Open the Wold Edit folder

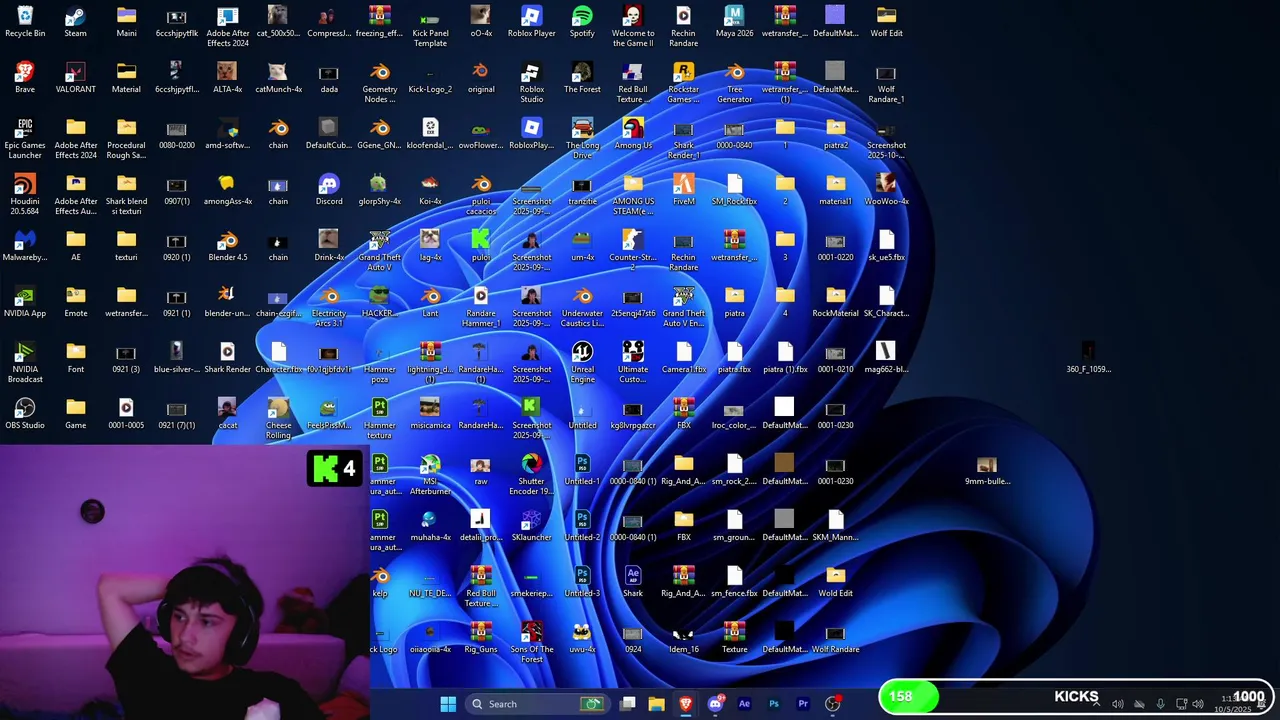coord(835,582)
